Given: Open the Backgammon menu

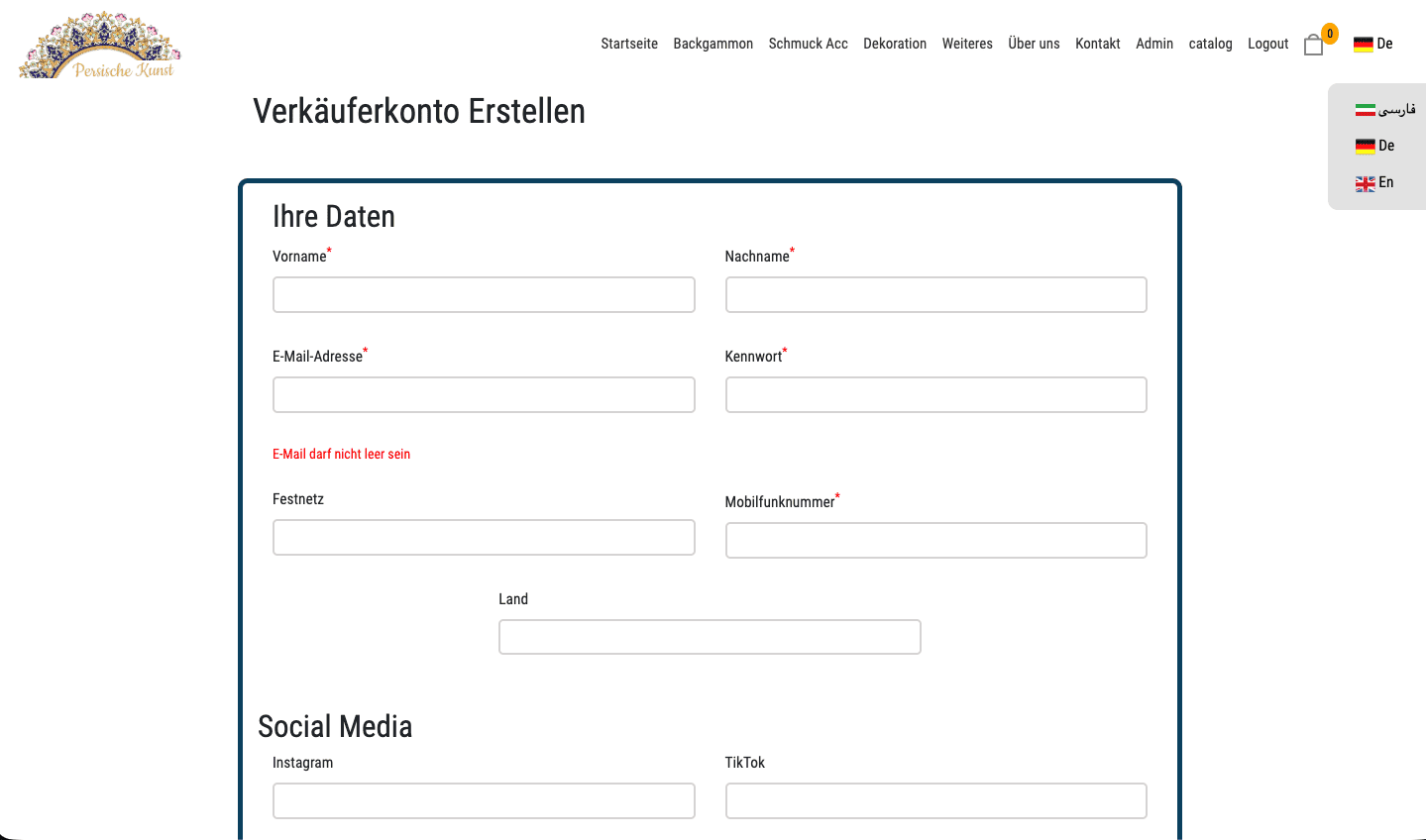Looking at the screenshot, I should 713,44.
